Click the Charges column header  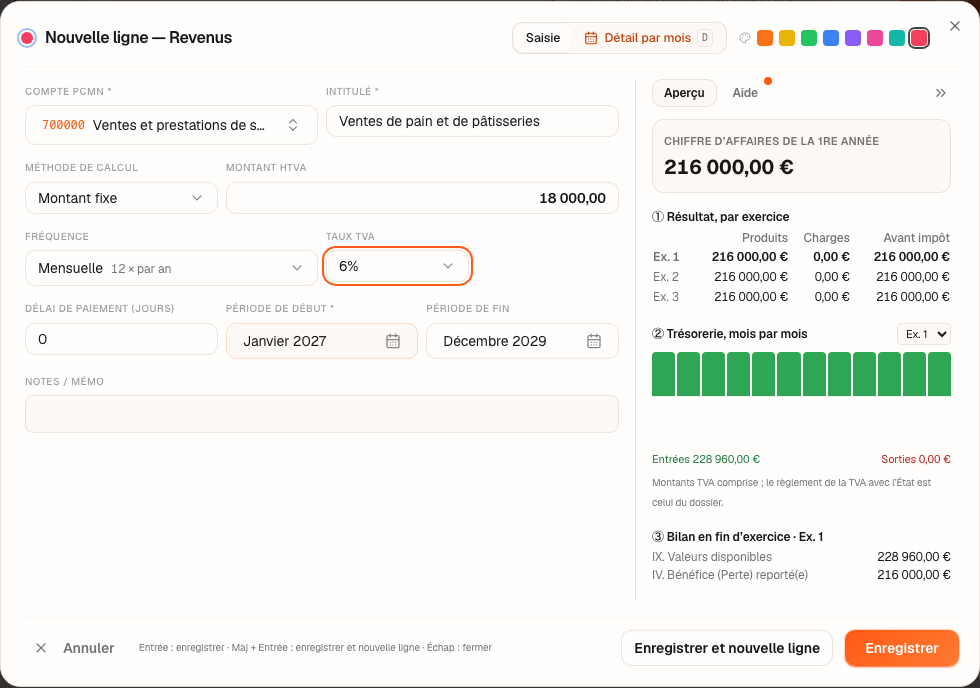826,237
